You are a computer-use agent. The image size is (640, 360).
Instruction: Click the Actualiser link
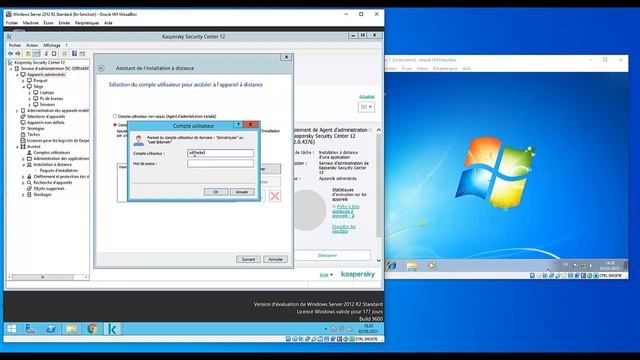(367, 97)
